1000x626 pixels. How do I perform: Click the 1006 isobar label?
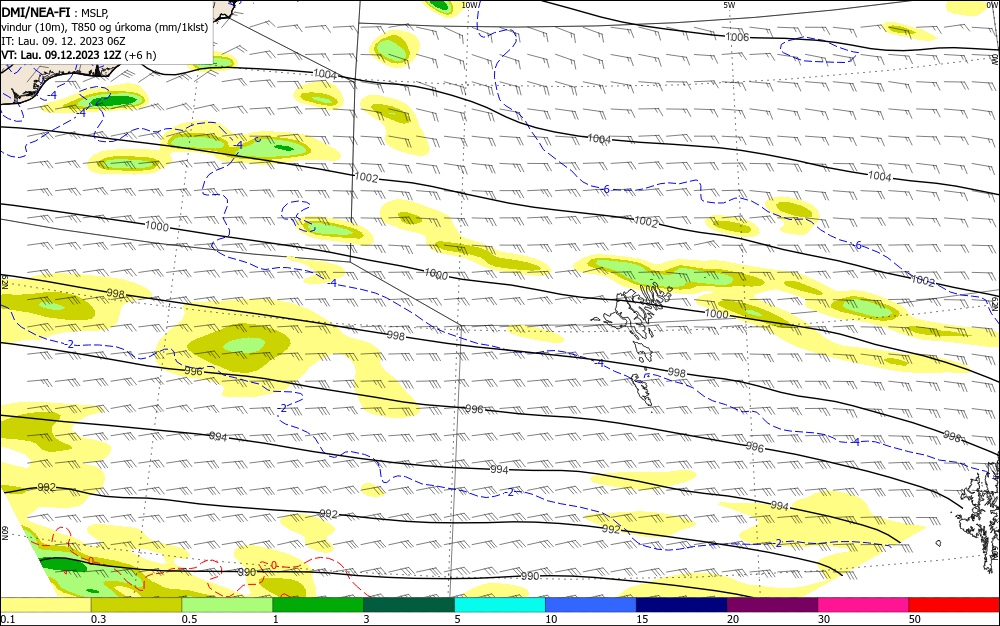pos(737,38)
